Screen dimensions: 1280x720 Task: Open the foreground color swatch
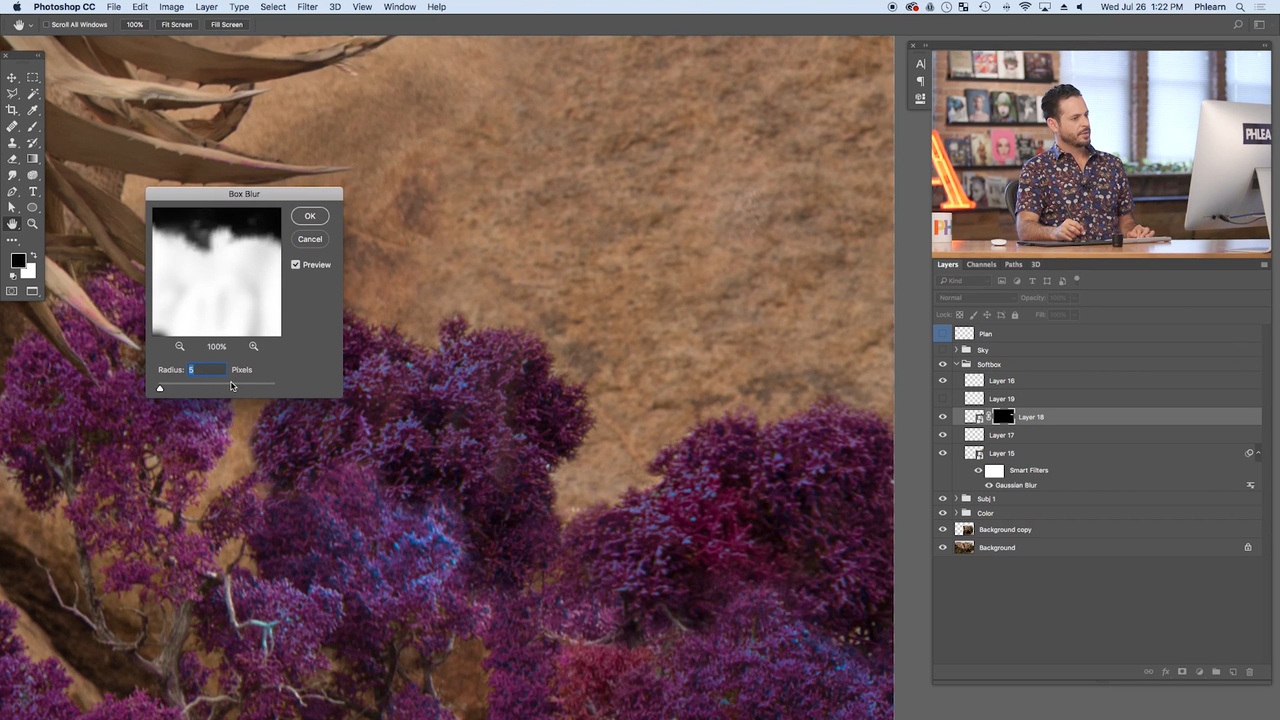(17, 261)
